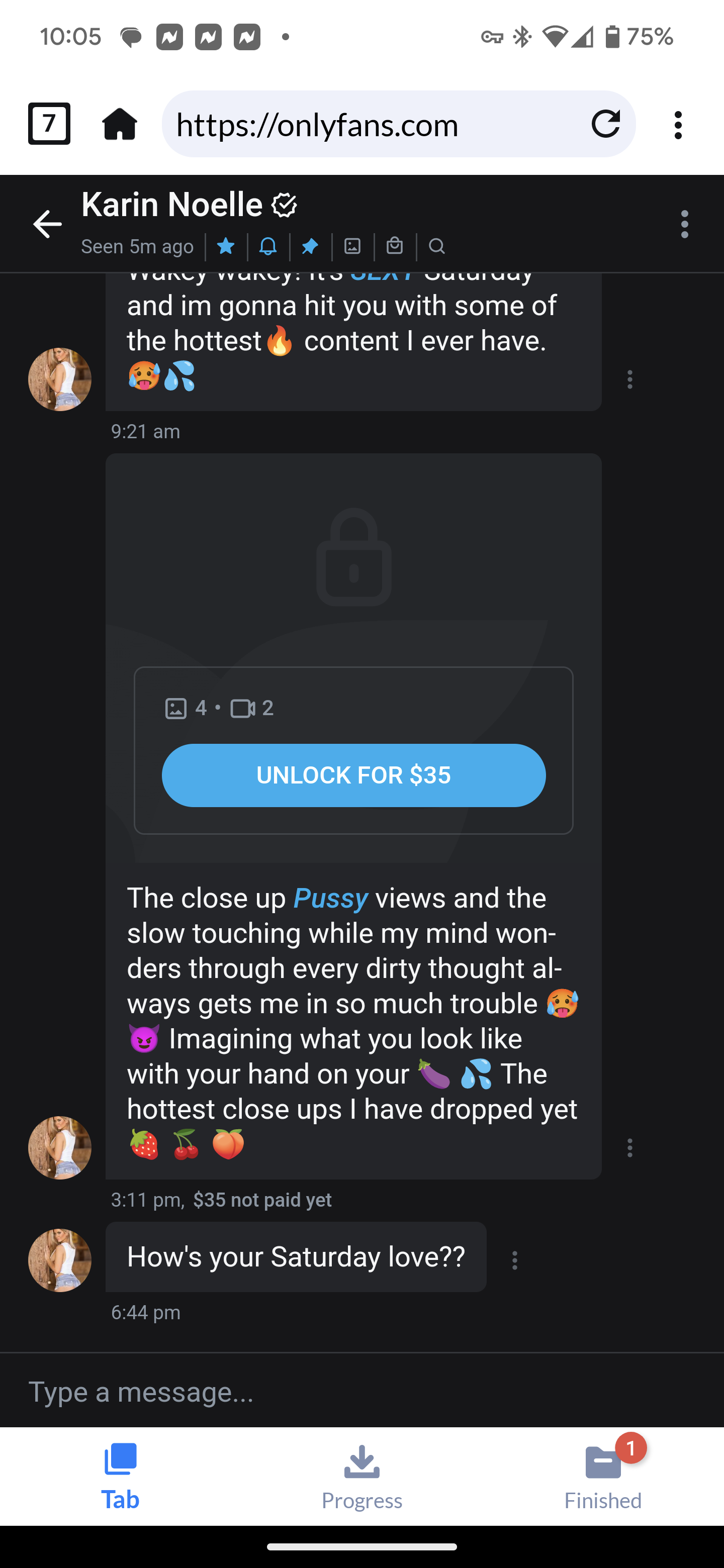Search within the chat messages

436,246
